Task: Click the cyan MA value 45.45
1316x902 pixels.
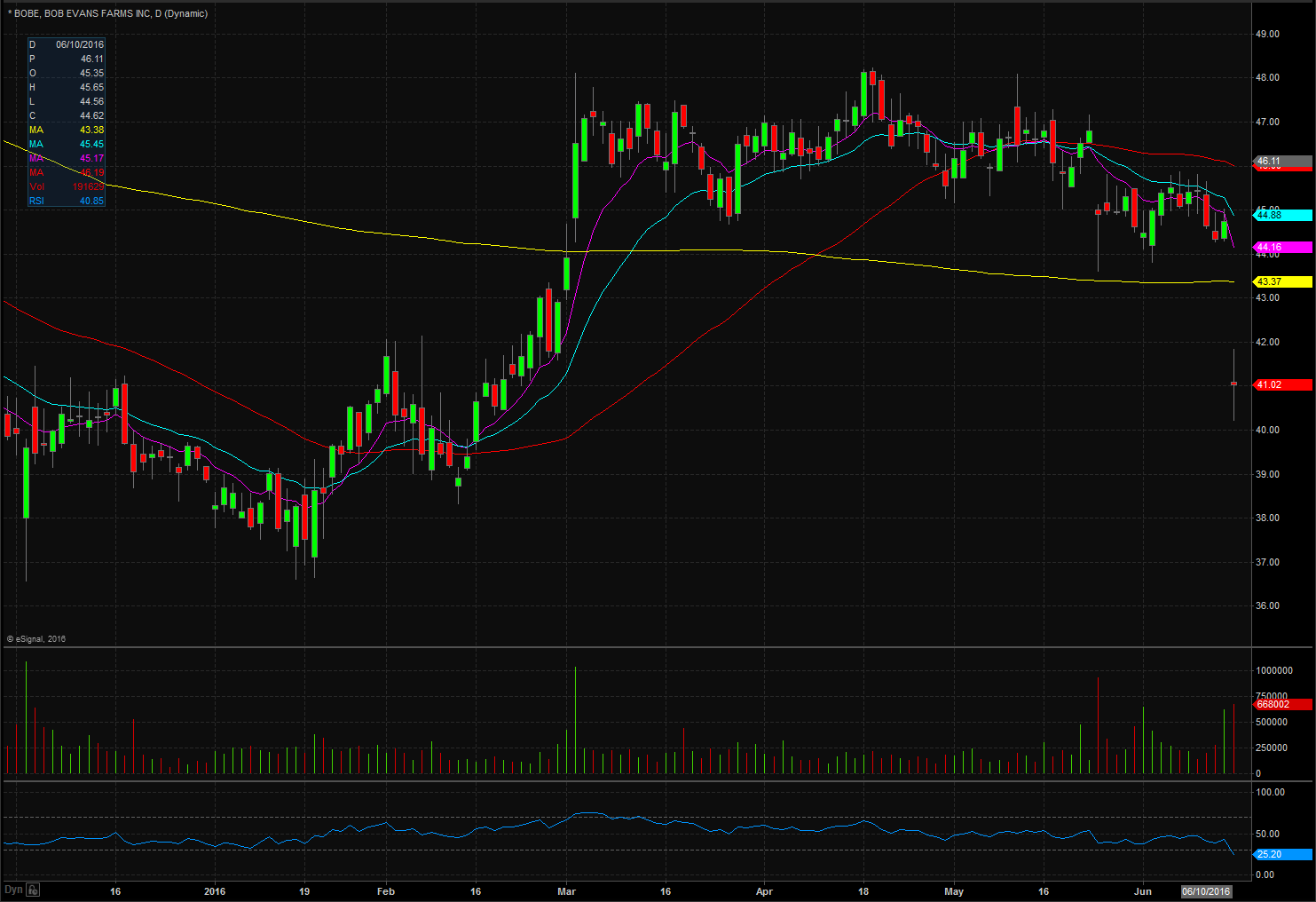Action: click(x=92, y=144)
